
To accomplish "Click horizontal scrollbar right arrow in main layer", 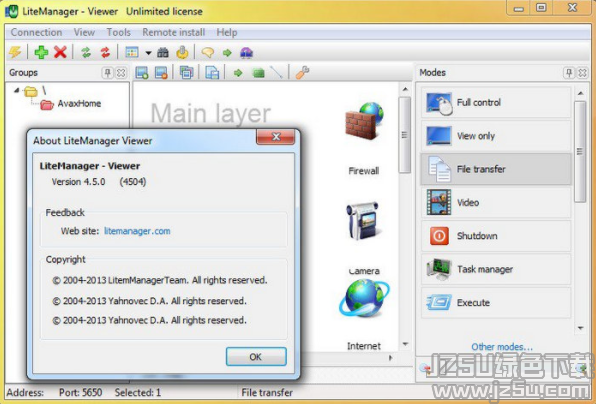I will click(390, 358).
